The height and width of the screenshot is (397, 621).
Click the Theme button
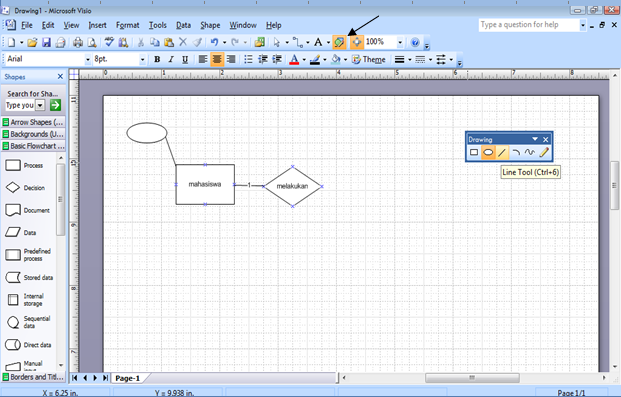pyautogui.click(x=369, y=59)
